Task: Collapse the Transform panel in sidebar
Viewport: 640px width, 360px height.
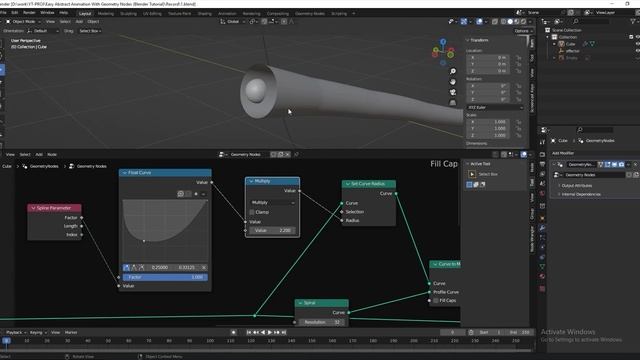Action: click(468, 40)
